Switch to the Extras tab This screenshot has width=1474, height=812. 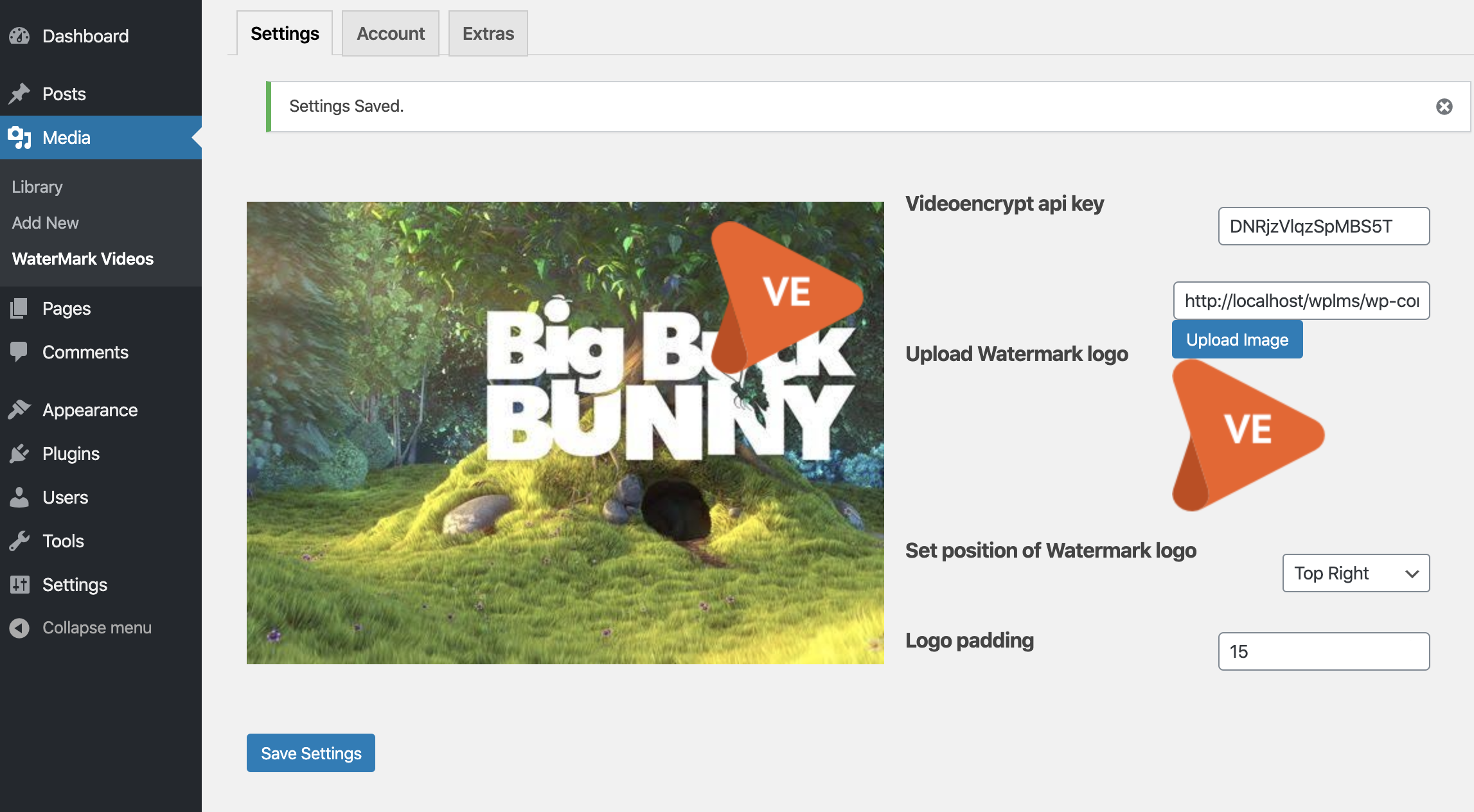488,33
